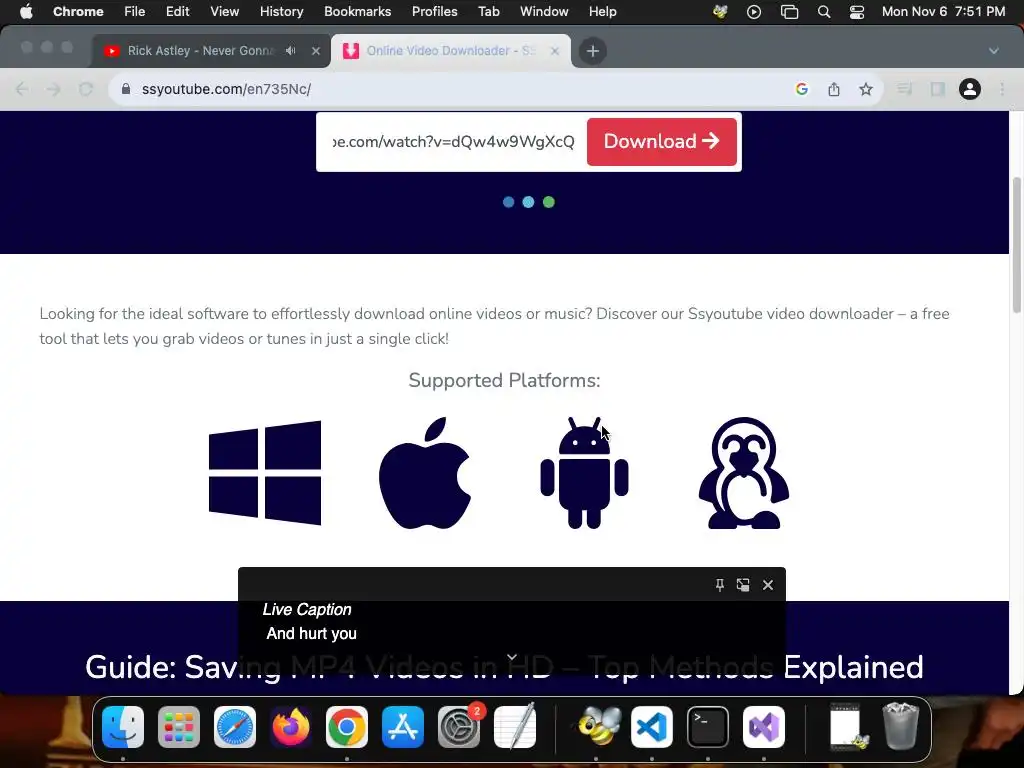Open the Bookmarks menu
Viewport: 1024px width, 768px height.
[x=357, y=12]
